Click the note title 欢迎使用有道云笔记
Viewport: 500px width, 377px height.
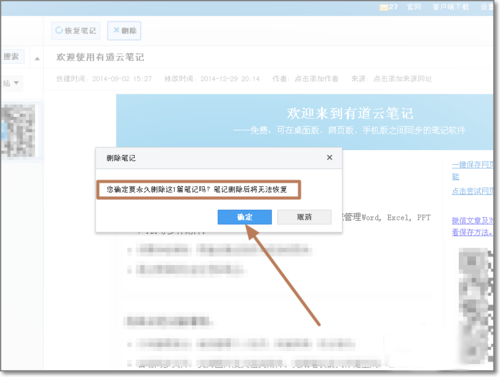click(x=100, y=57)
